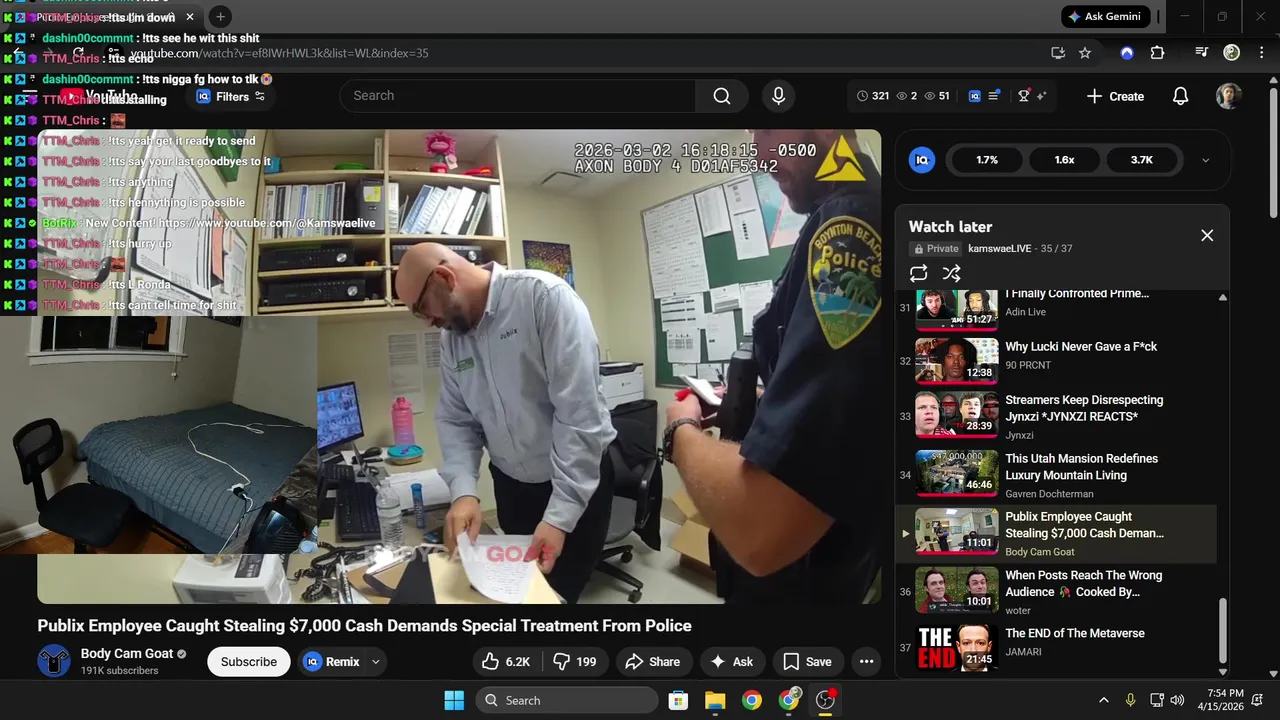Screen dimensions: 1280x720
Task: Click the Body Cam Goat channel name
Action: point(127,653)
